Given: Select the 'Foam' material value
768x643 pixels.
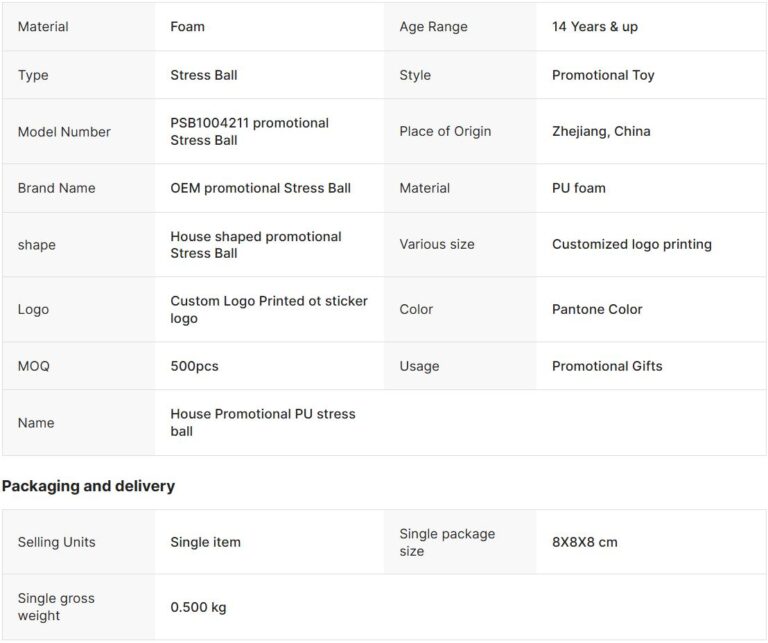Looking at the screenshot, I should click(x=188, y=27).
